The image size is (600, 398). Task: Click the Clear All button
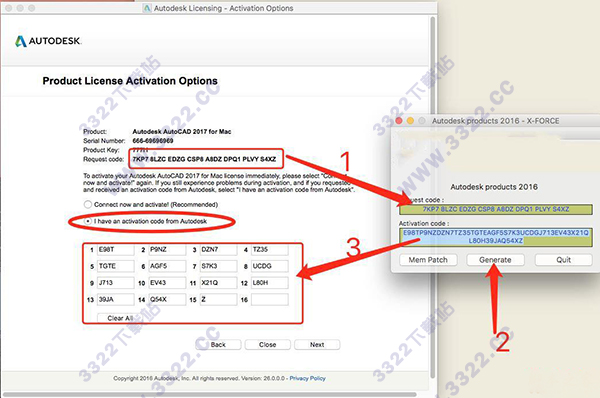[120, 318]
